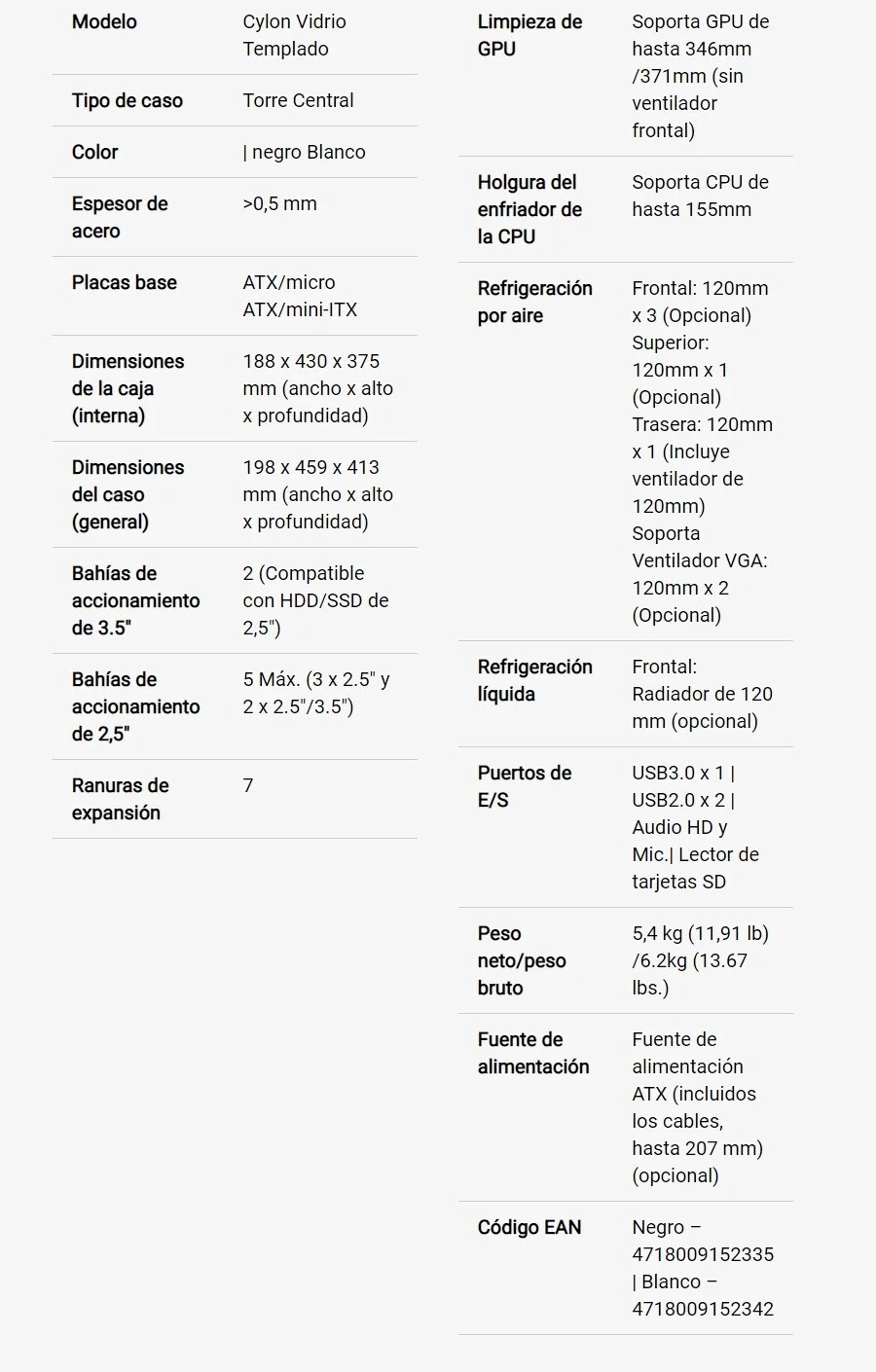This screenshot has height=1372, width=876.
Task: Select the "ATX/micro ATX/mini-ITX" motherboard value
Action: [300, 296]
